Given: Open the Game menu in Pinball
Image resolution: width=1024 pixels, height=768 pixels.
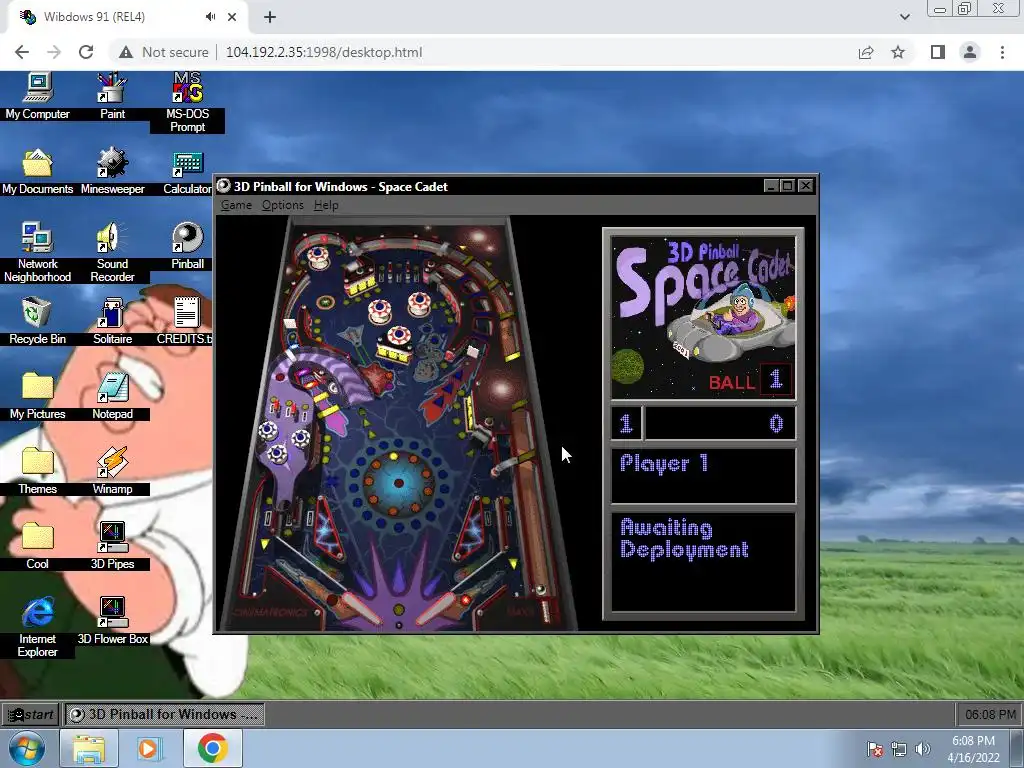Looking at the screenshot, I should (x=236, y=205).
